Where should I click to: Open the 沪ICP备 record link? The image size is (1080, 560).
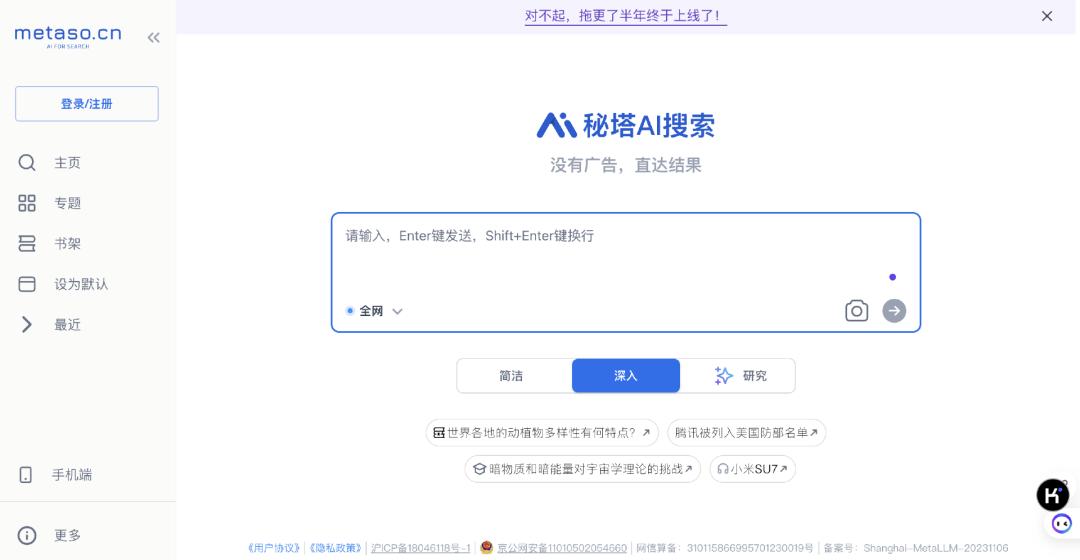click(420, 548)
